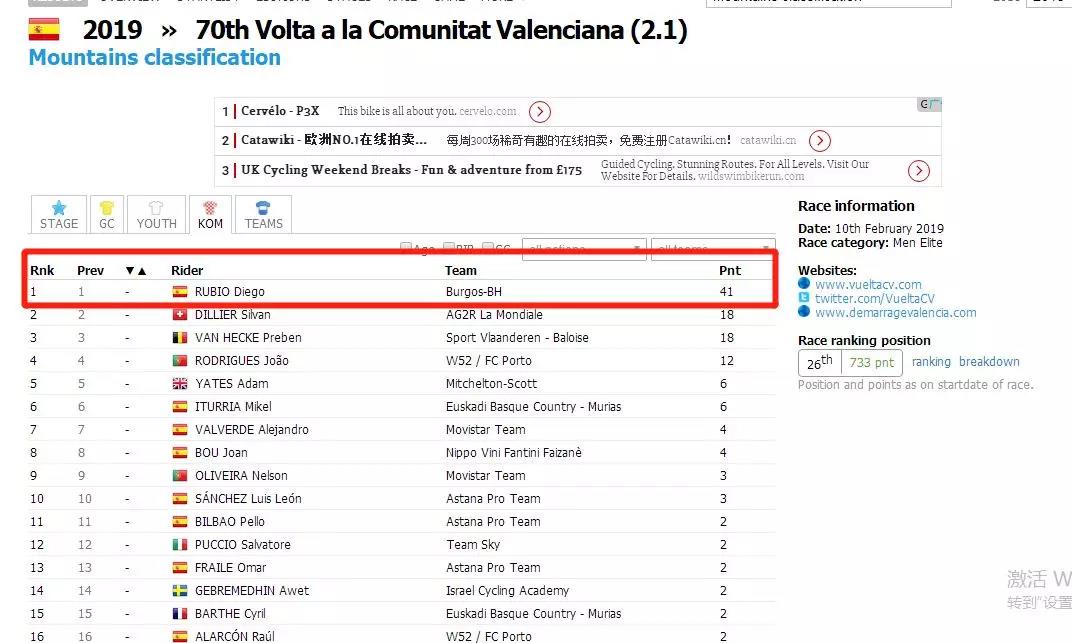Image resolution: width=1072 pixels, height=643 pixels.
Task: Click the Spanish flag beside RUBIO Diego
Action: coord(180,292)
